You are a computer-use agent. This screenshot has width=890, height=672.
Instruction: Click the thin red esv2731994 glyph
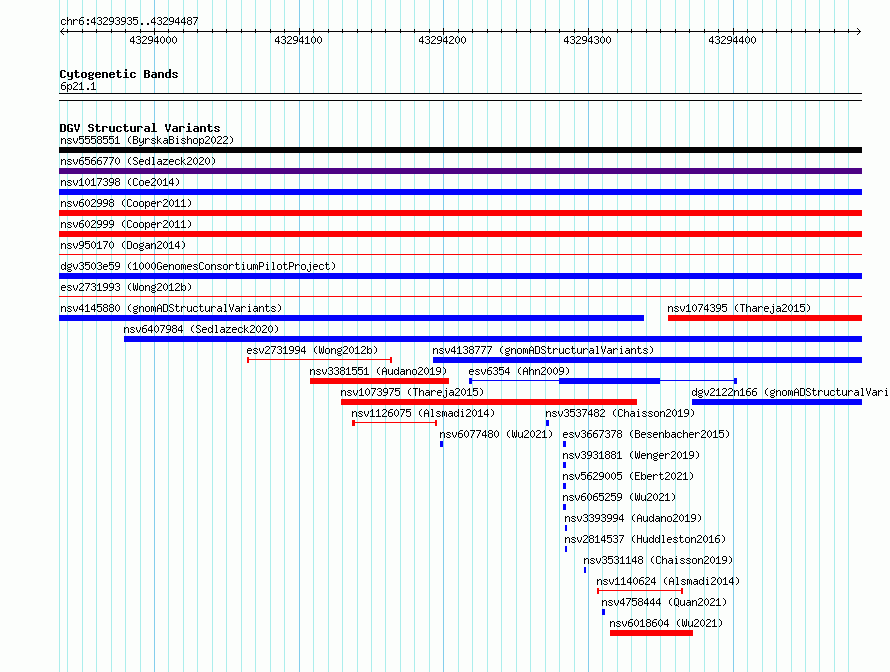[320, 360]
